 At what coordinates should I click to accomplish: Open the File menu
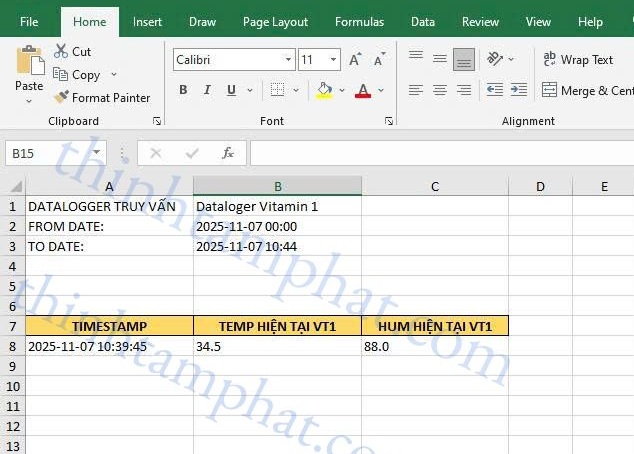[29, 22]
